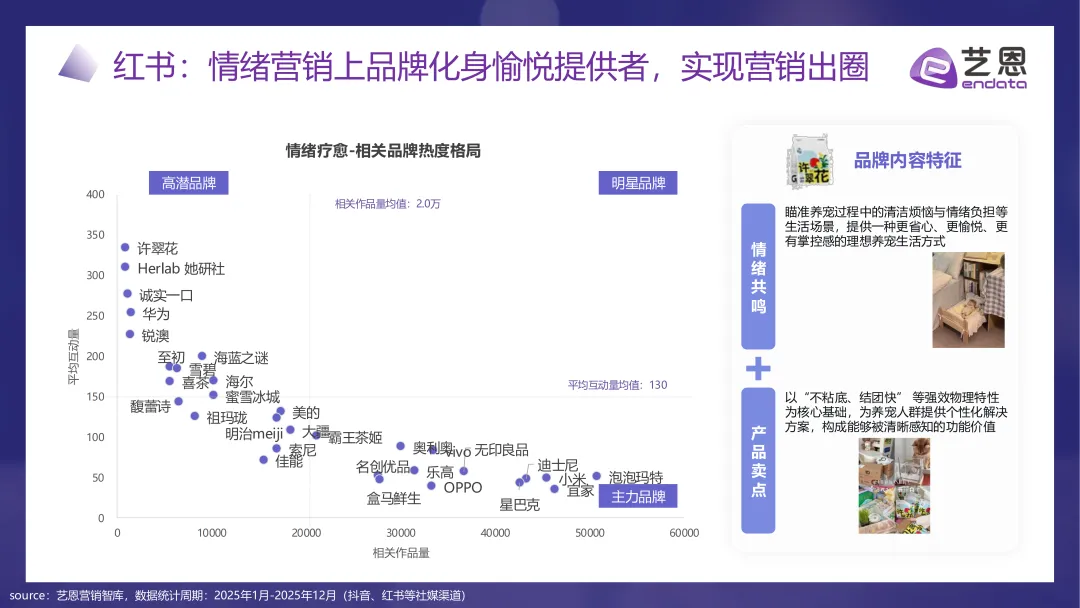
Task: Click the 无印良品 label
Action: point(501,450)
